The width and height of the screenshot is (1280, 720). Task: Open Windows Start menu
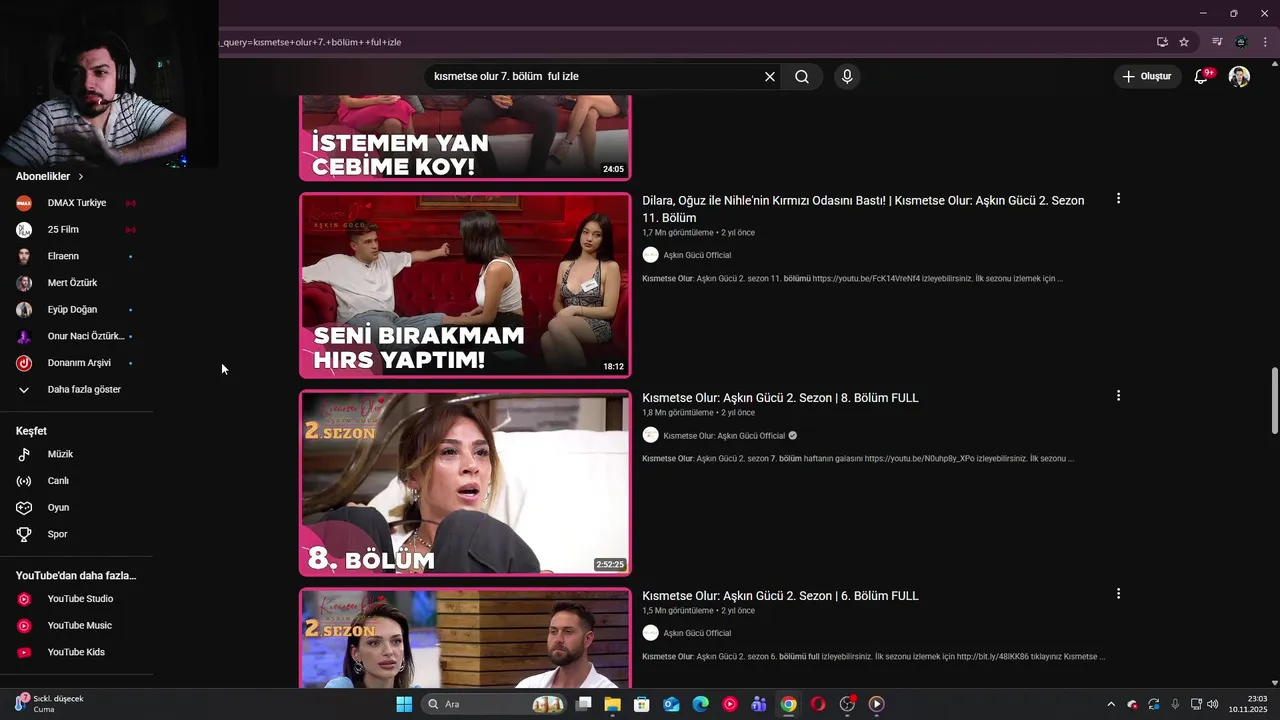point(404,704)
